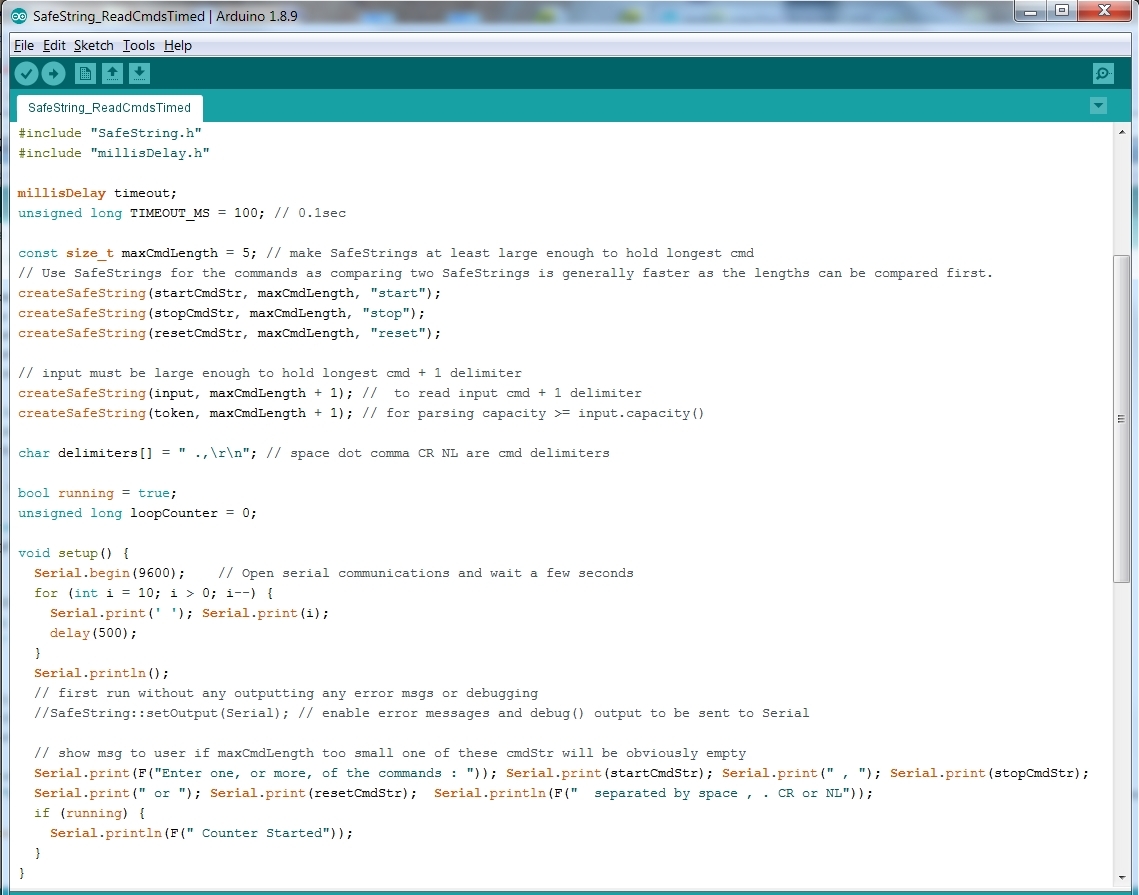This screenshot has height=895, width=1139.
Task: Create a new sketch via the New icon
Action: tap(85, 73)
